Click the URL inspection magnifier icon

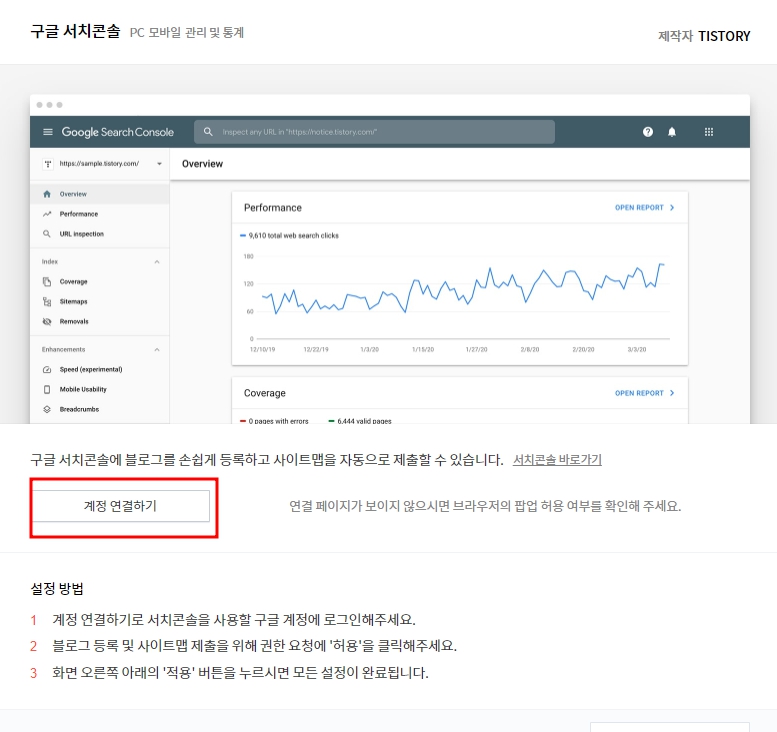pyautogui.click(x=47, y=234)
